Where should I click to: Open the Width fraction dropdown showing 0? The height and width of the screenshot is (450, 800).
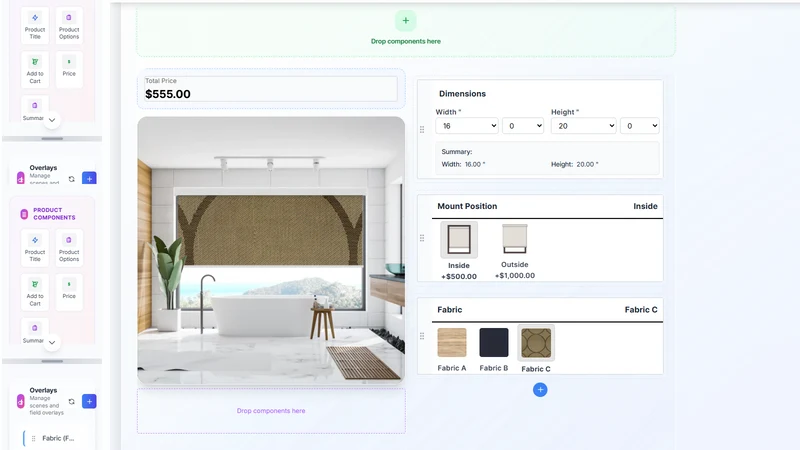pyautogui.click(x=523, y=126)
